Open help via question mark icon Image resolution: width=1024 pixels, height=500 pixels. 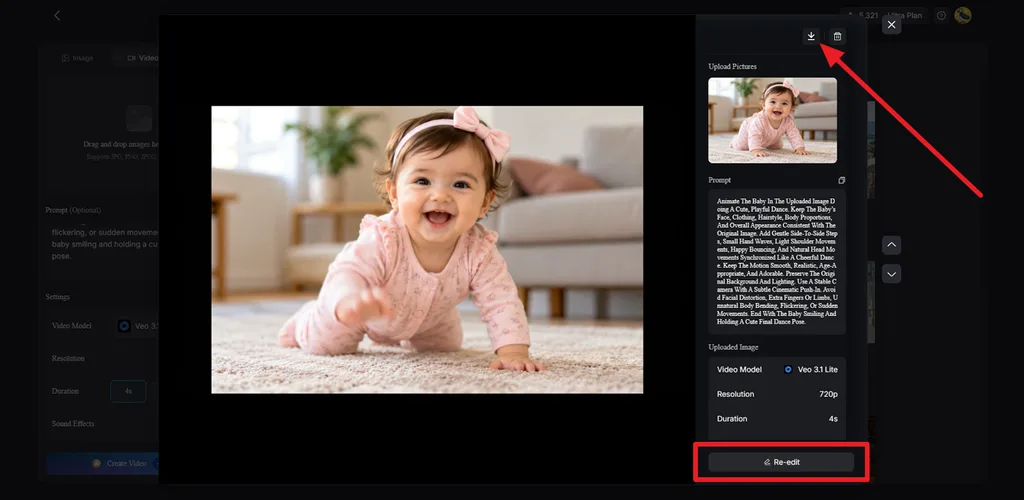click(941, 15)
